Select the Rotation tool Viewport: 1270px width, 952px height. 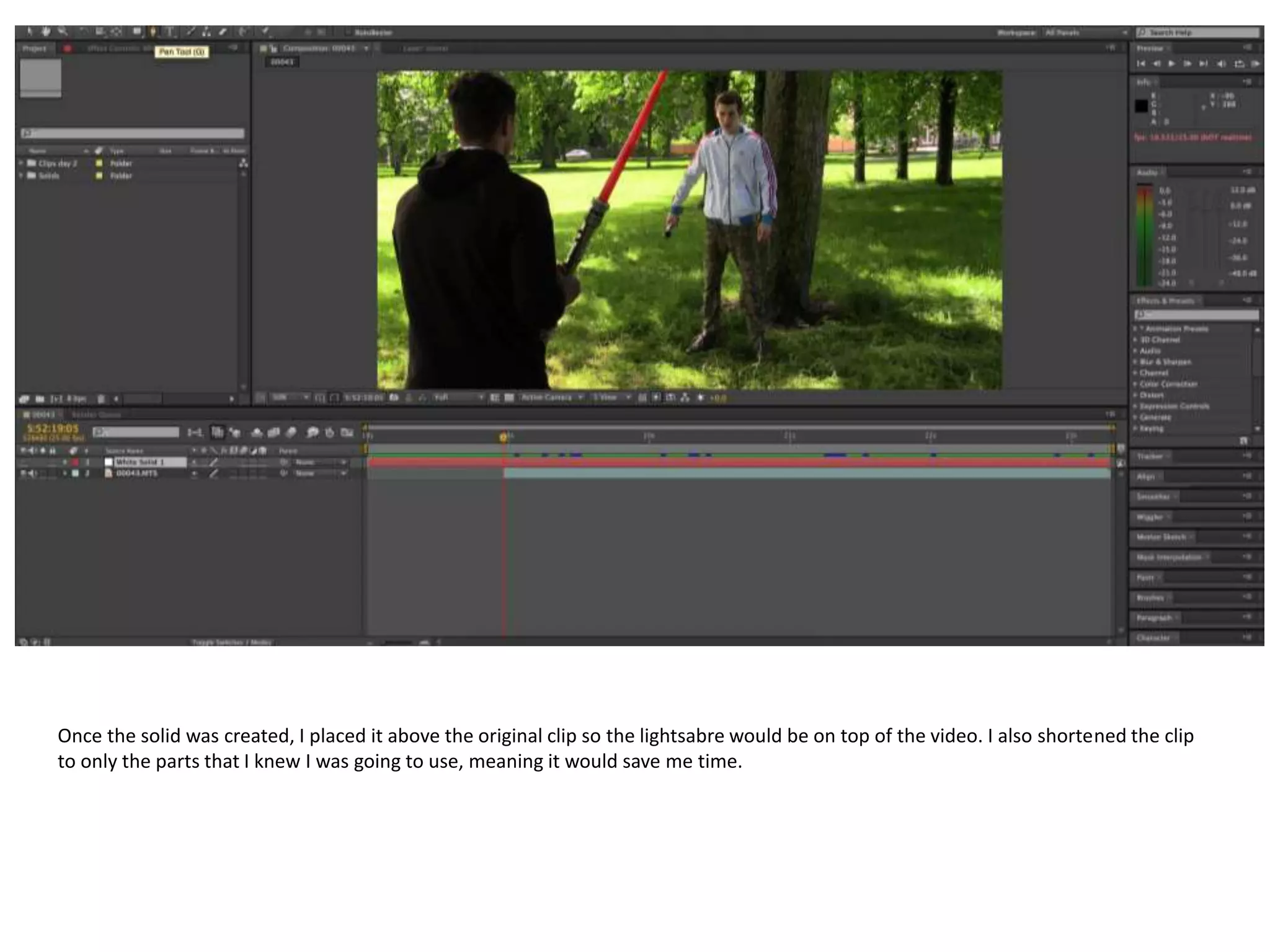pos(84,32)
